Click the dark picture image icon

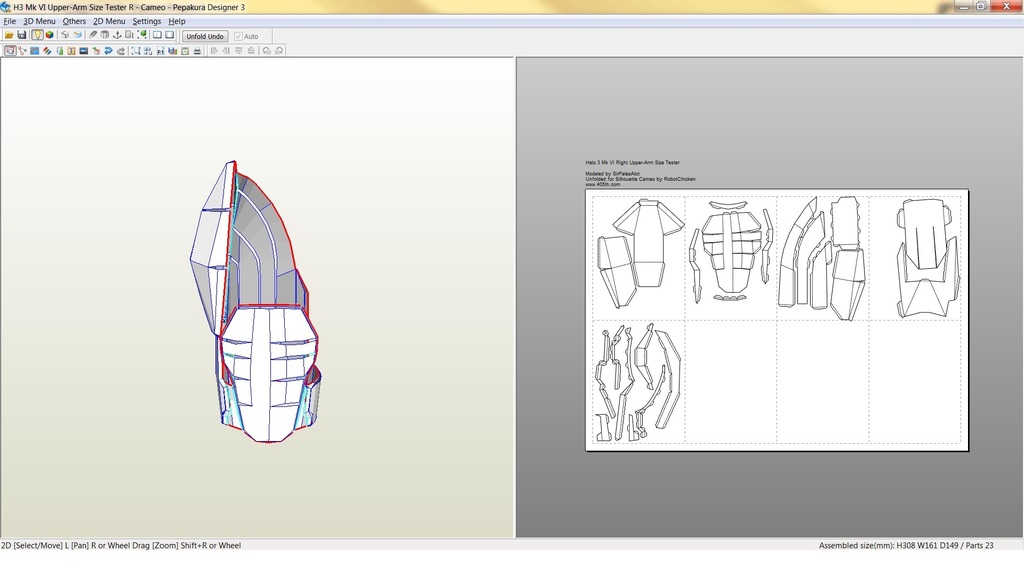click(84, 51)
